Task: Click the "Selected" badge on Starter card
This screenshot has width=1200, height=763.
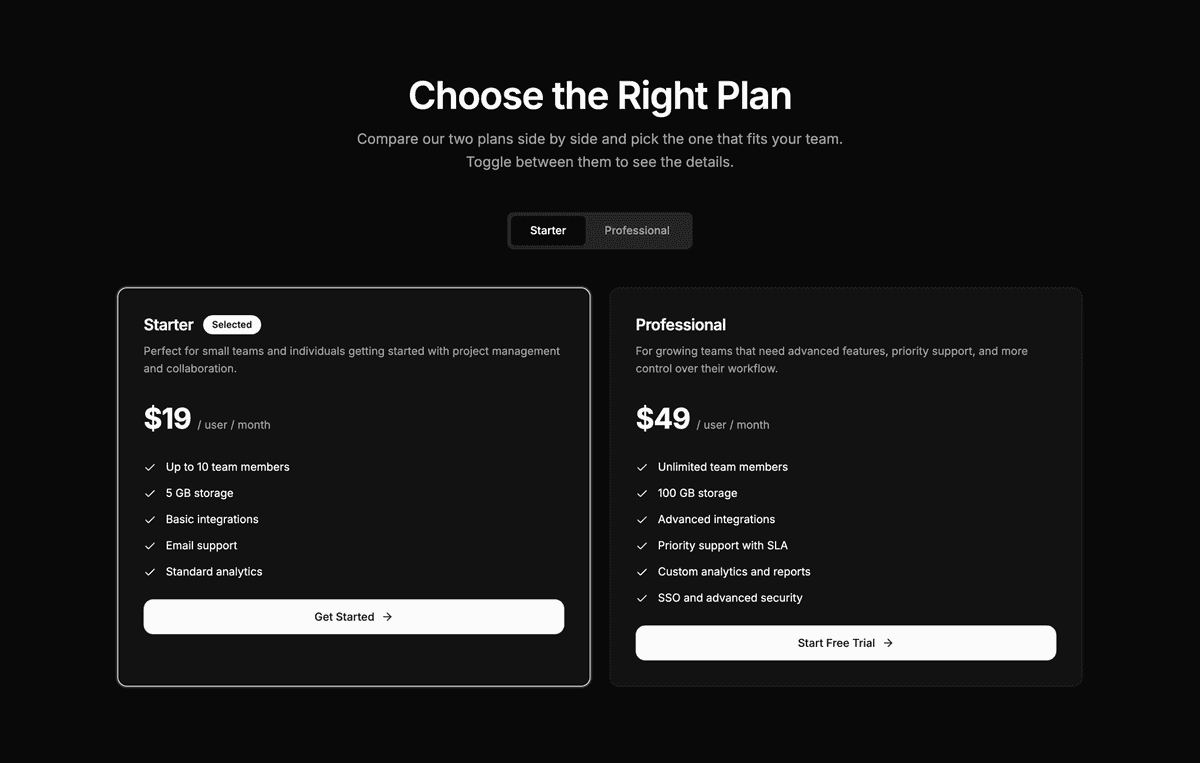Action: (x=231, y=324)
